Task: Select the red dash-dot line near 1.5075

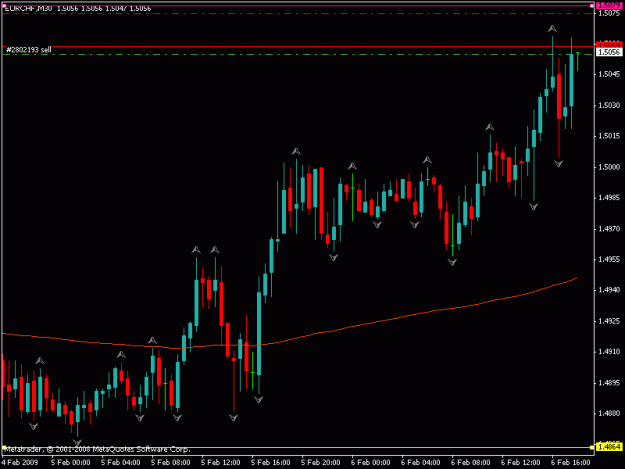Action: point(298,14)
